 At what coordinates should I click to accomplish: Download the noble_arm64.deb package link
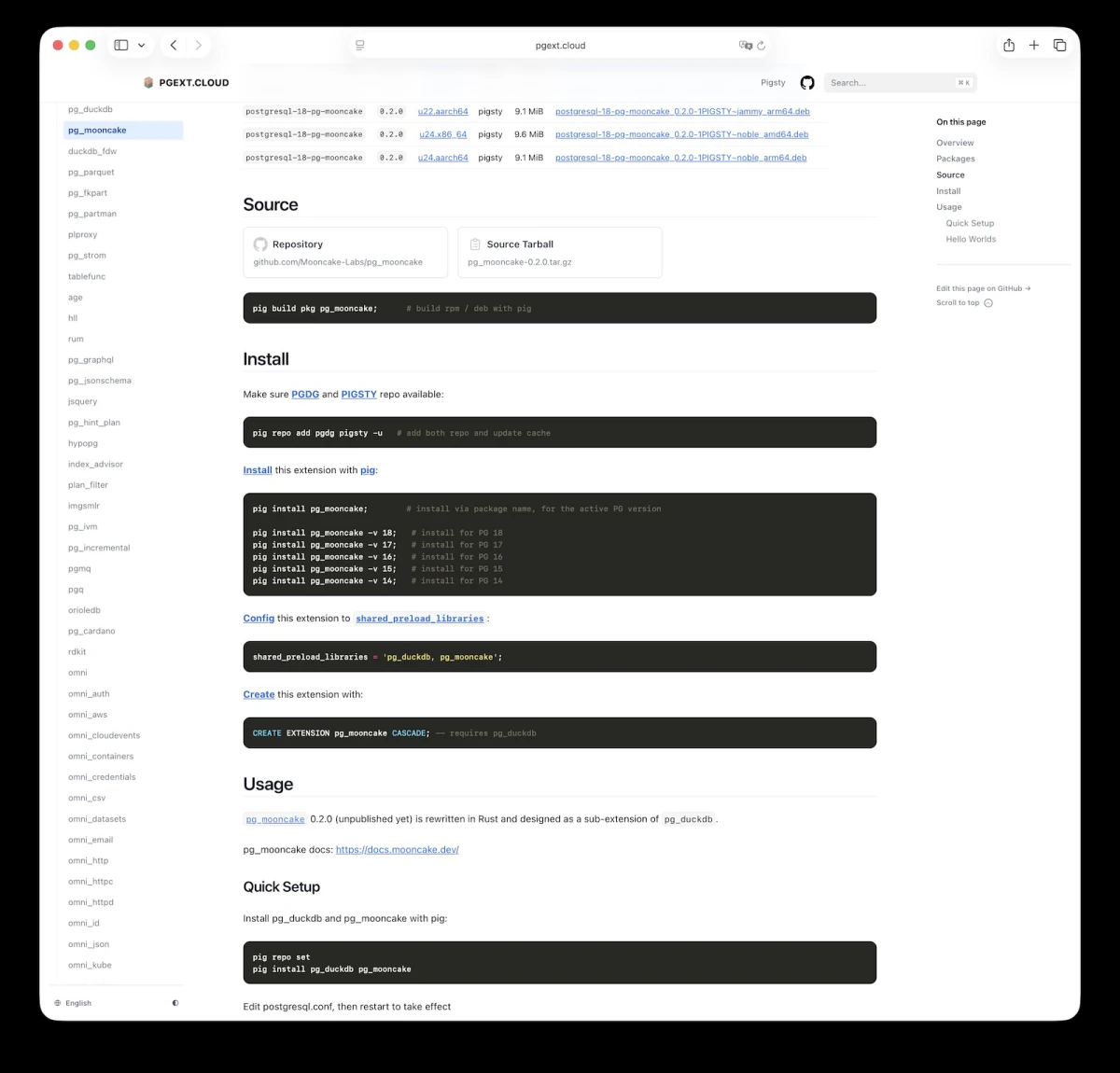point(681,158)
